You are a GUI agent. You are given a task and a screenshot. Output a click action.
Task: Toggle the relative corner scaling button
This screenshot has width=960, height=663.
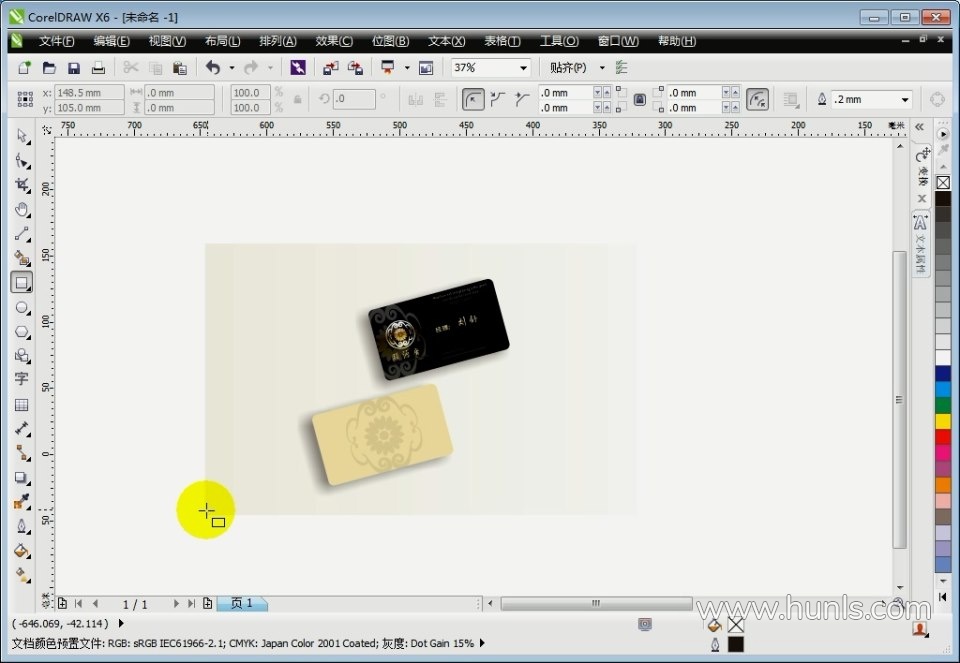click(x=758, y=100)
